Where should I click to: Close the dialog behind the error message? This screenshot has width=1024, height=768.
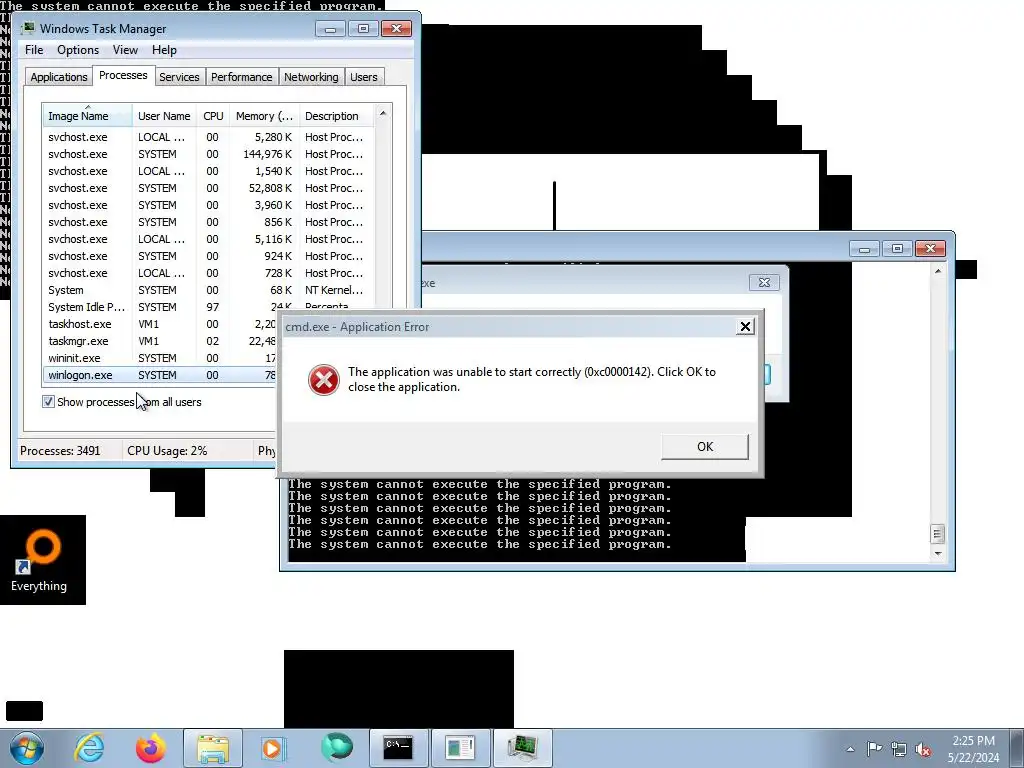coord(764,282)
